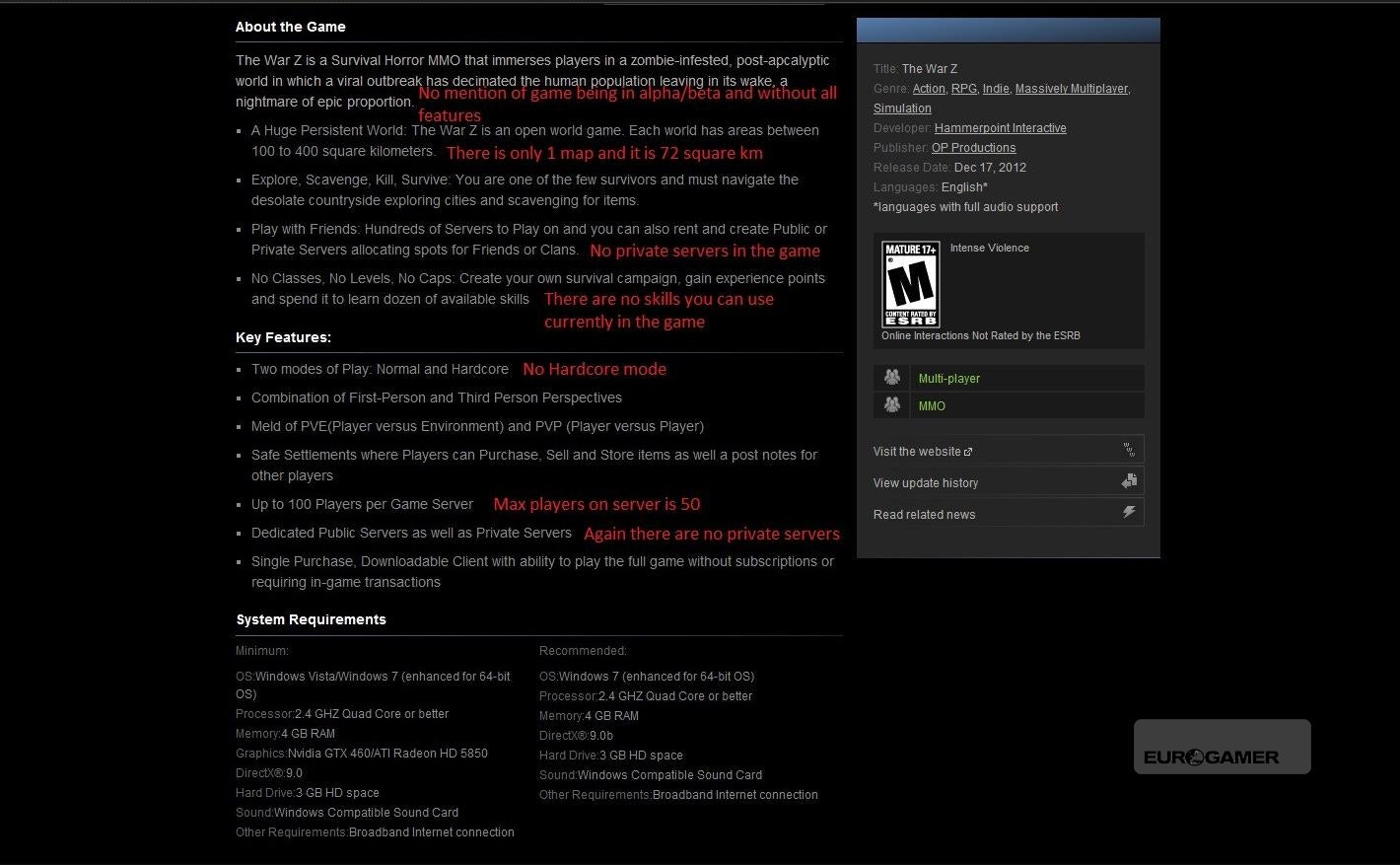Open the Indie genre link
The image size is (1400, 865).
(x=996, y=89)
